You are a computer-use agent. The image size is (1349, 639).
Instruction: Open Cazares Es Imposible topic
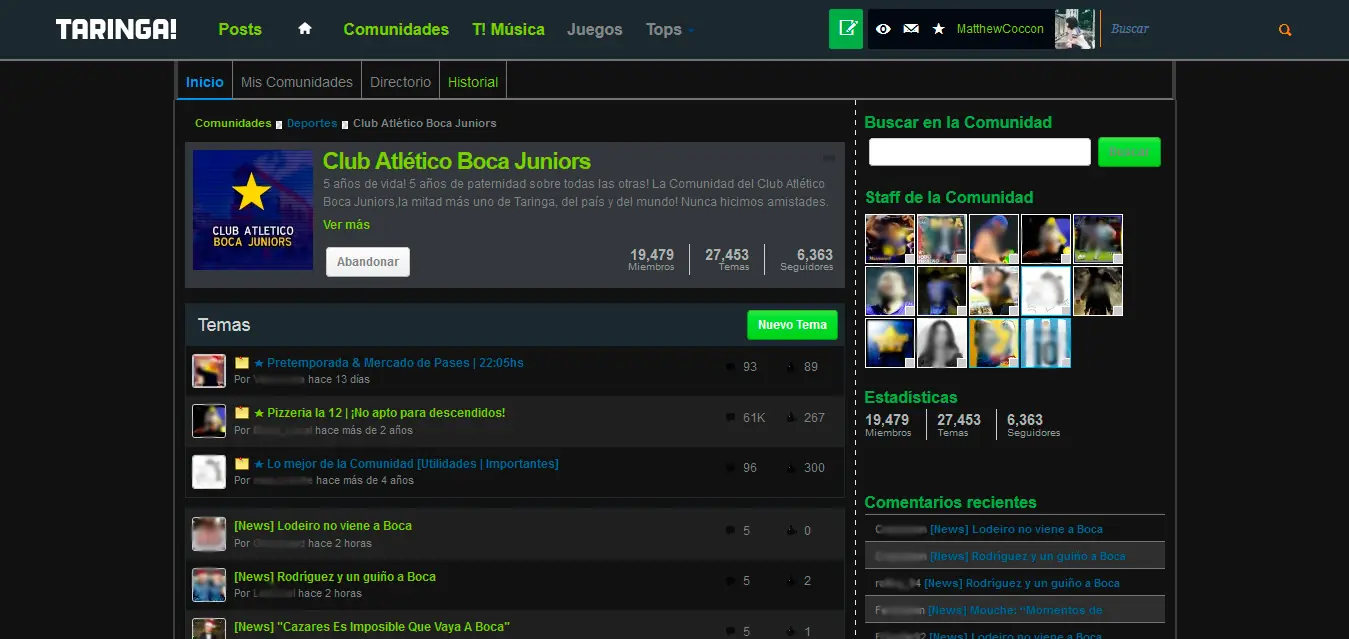(372, 627)
